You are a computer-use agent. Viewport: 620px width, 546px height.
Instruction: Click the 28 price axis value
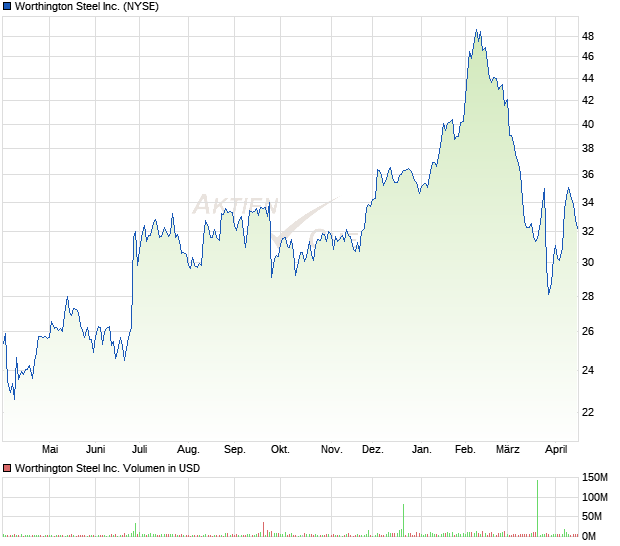(x=588, y=297)
